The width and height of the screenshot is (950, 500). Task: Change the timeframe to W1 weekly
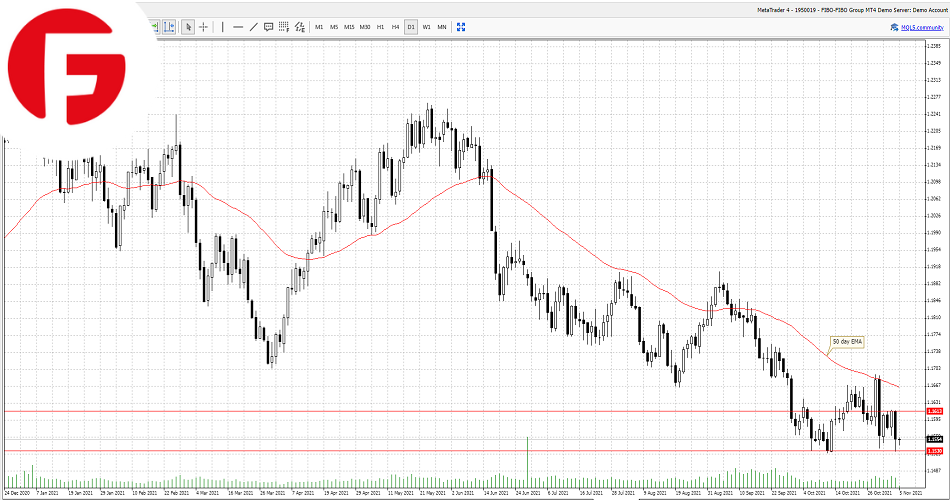tap(426, 27)
